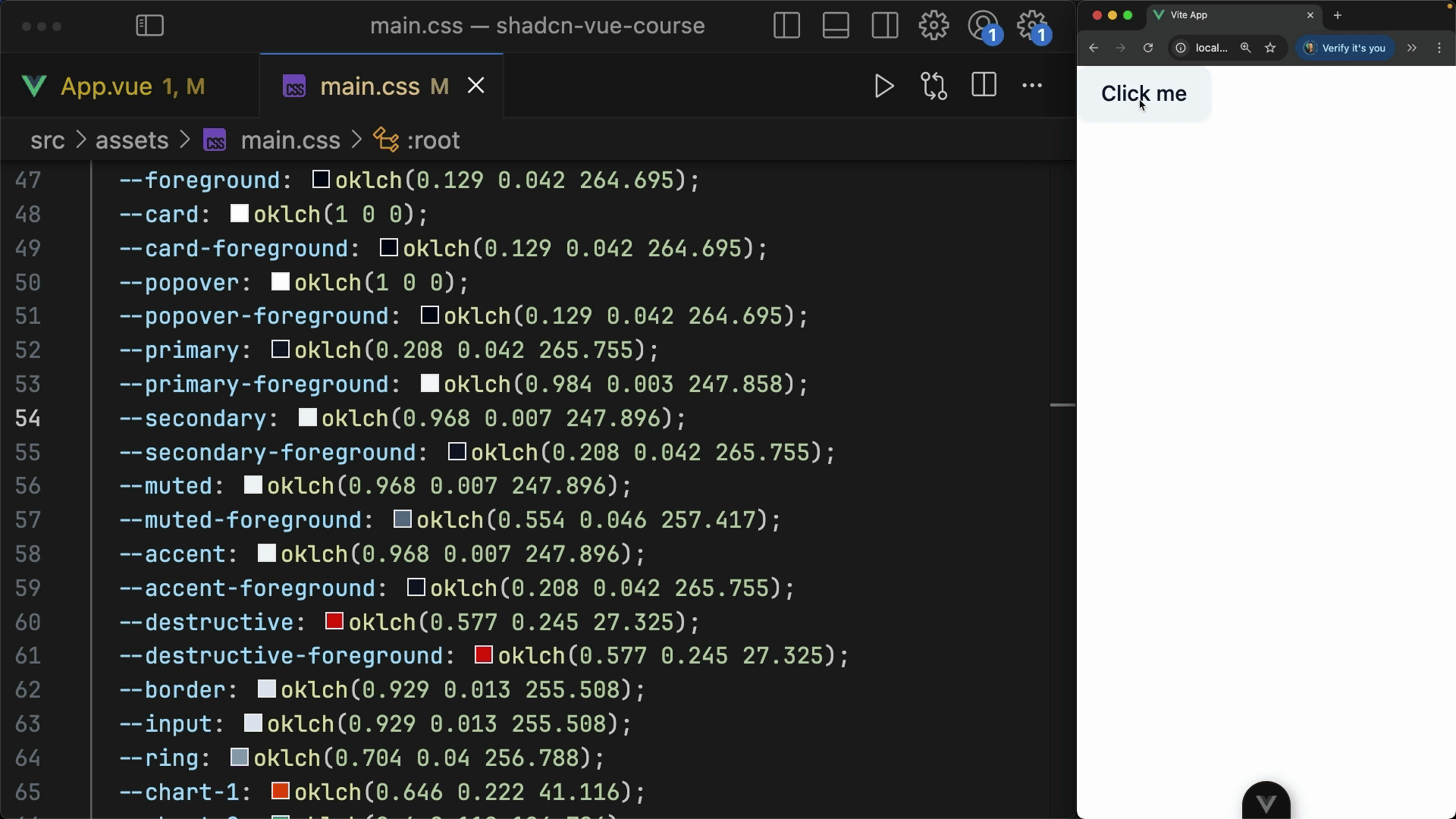Image resolution: width=1456 pixels, height=819 pixels.
Task: Click the localhost address bar
Action: pyautogui.click(x=1211, y=48)
